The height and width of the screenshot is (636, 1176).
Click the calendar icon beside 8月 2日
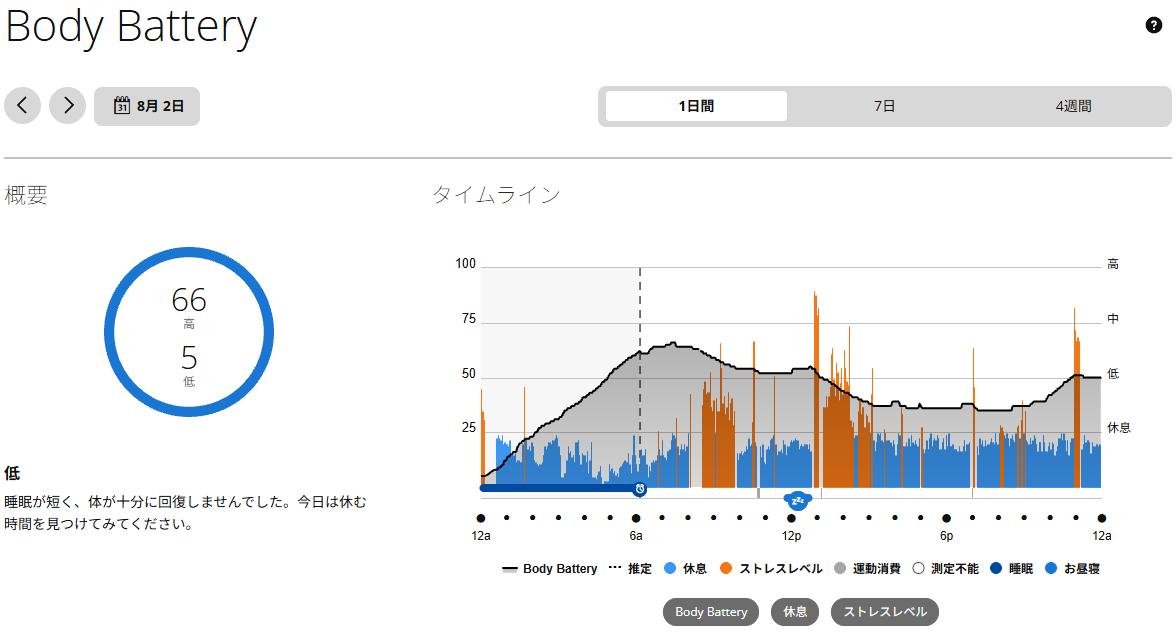pyautogui.click(x=122, y=106)
